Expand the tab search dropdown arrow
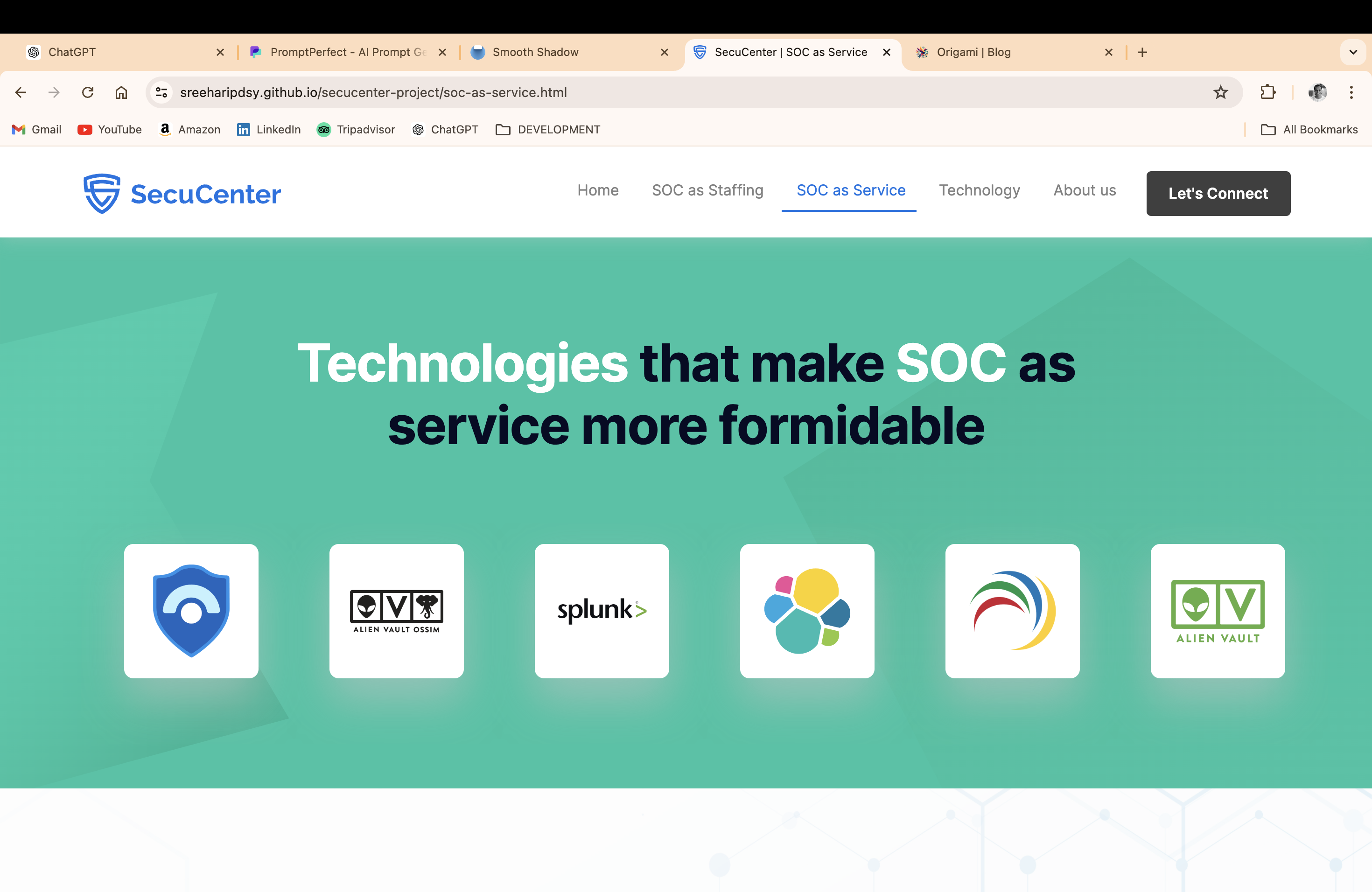 (x=1352, y=52)
